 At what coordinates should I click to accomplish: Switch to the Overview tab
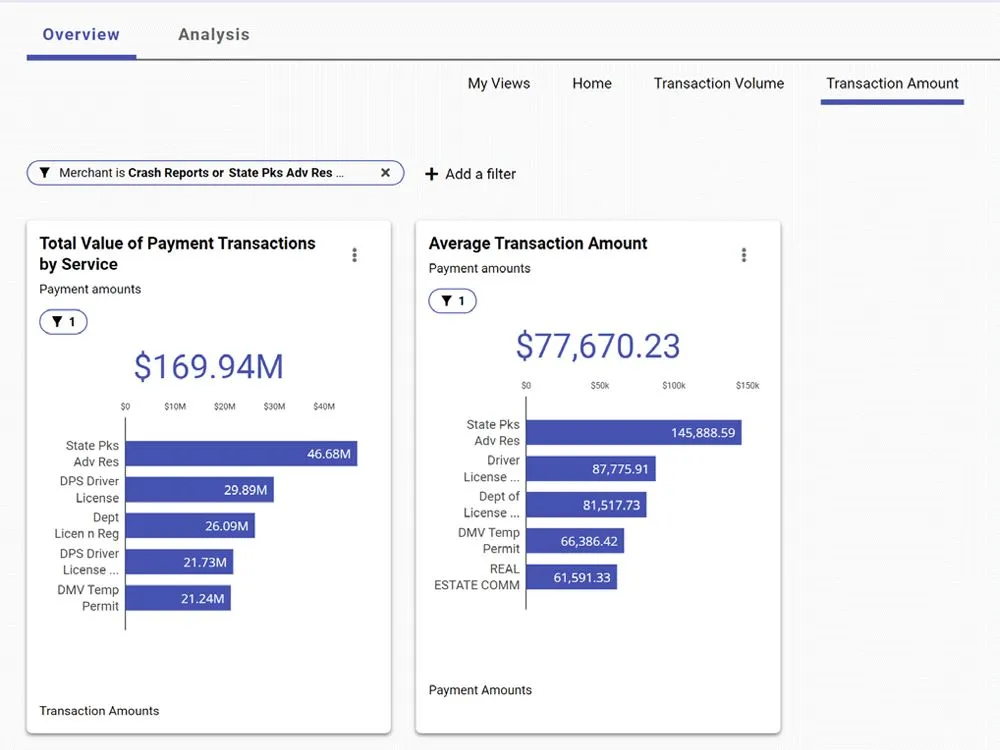(80, 33)
